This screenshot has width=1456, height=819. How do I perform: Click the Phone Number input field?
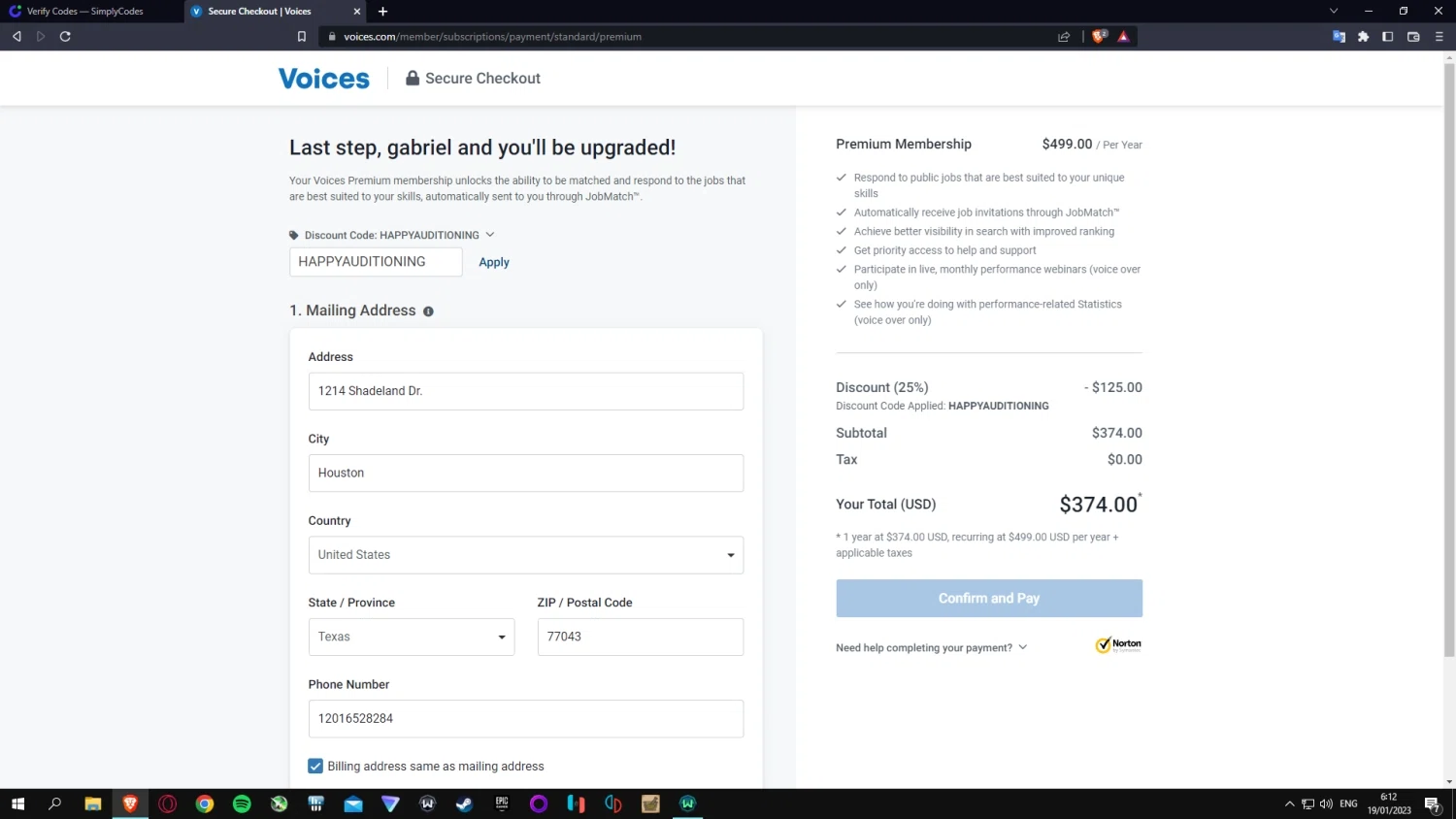point(526,719)
